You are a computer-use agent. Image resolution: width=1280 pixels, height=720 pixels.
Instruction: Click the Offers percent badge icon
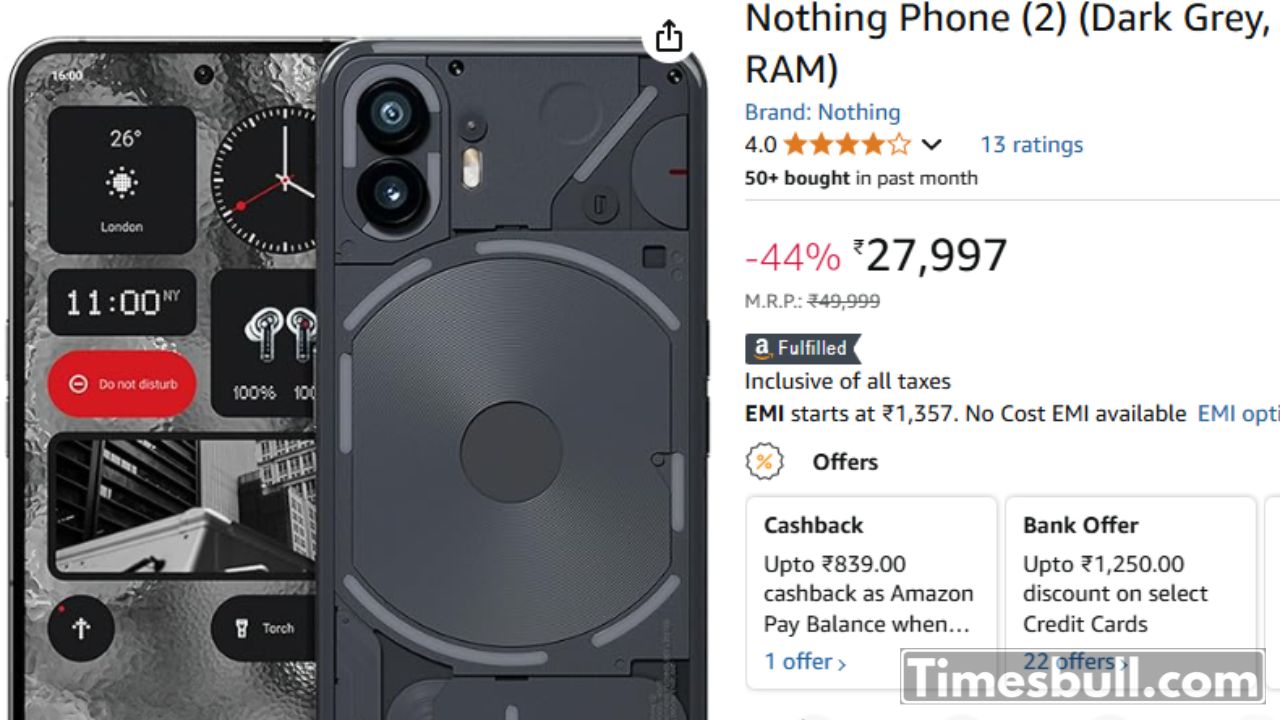[764, 462]
